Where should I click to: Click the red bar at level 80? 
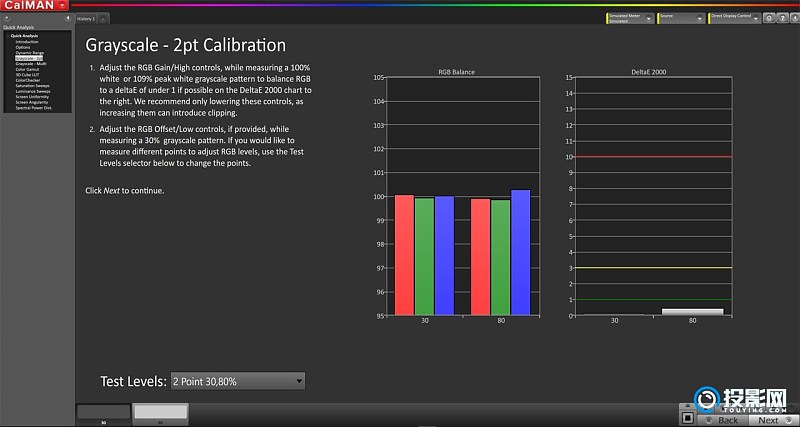pos(480,257)
